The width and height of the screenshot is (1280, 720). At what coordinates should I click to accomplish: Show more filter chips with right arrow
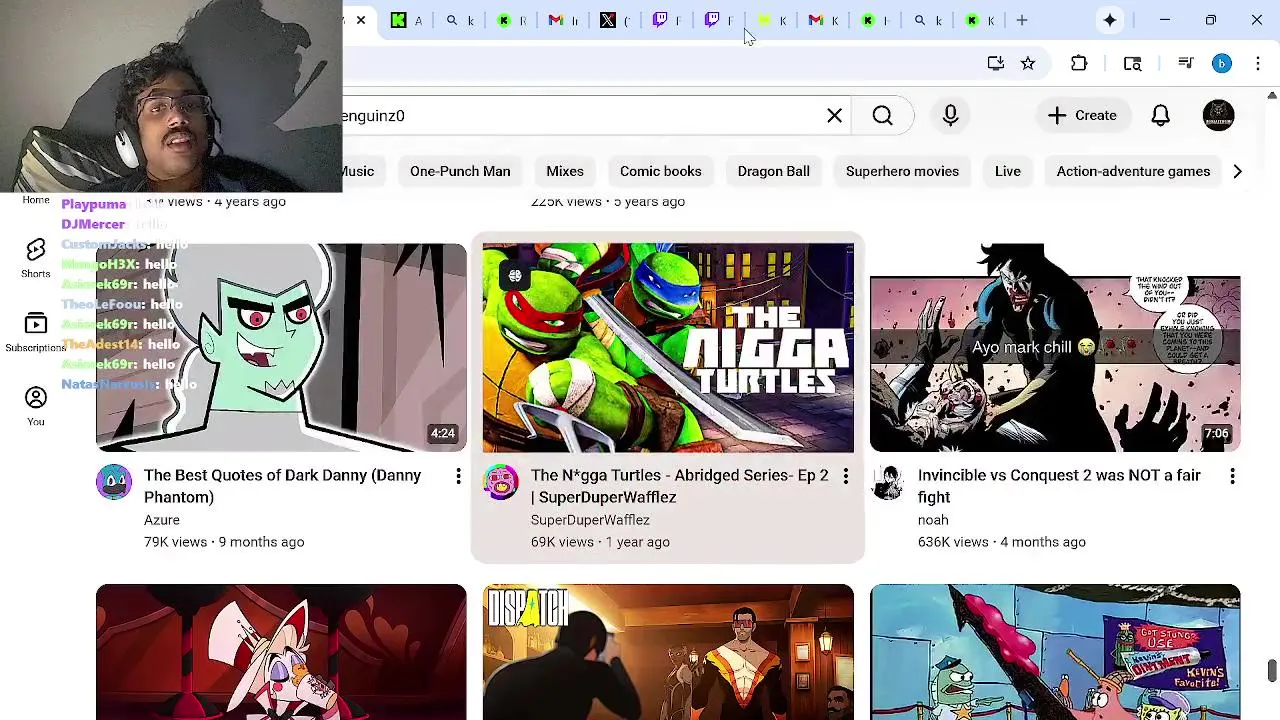pos(1237,171)
